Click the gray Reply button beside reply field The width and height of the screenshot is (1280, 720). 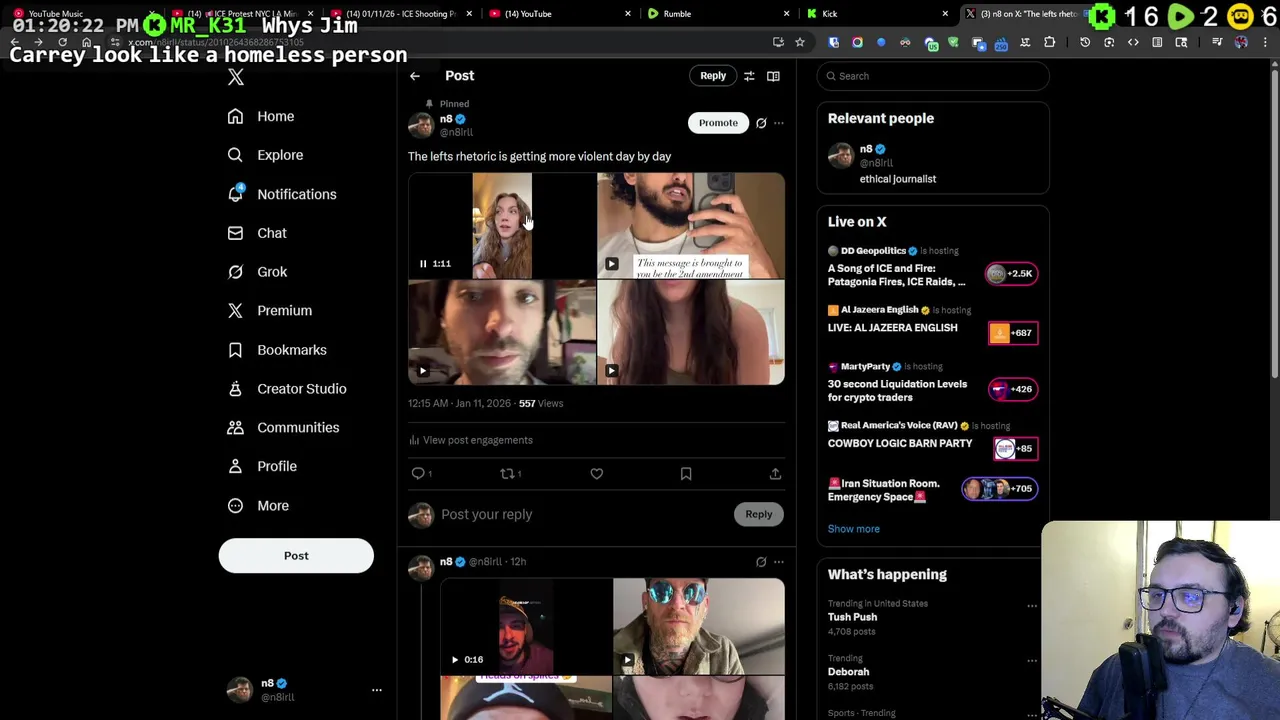(x=759, y=514)
